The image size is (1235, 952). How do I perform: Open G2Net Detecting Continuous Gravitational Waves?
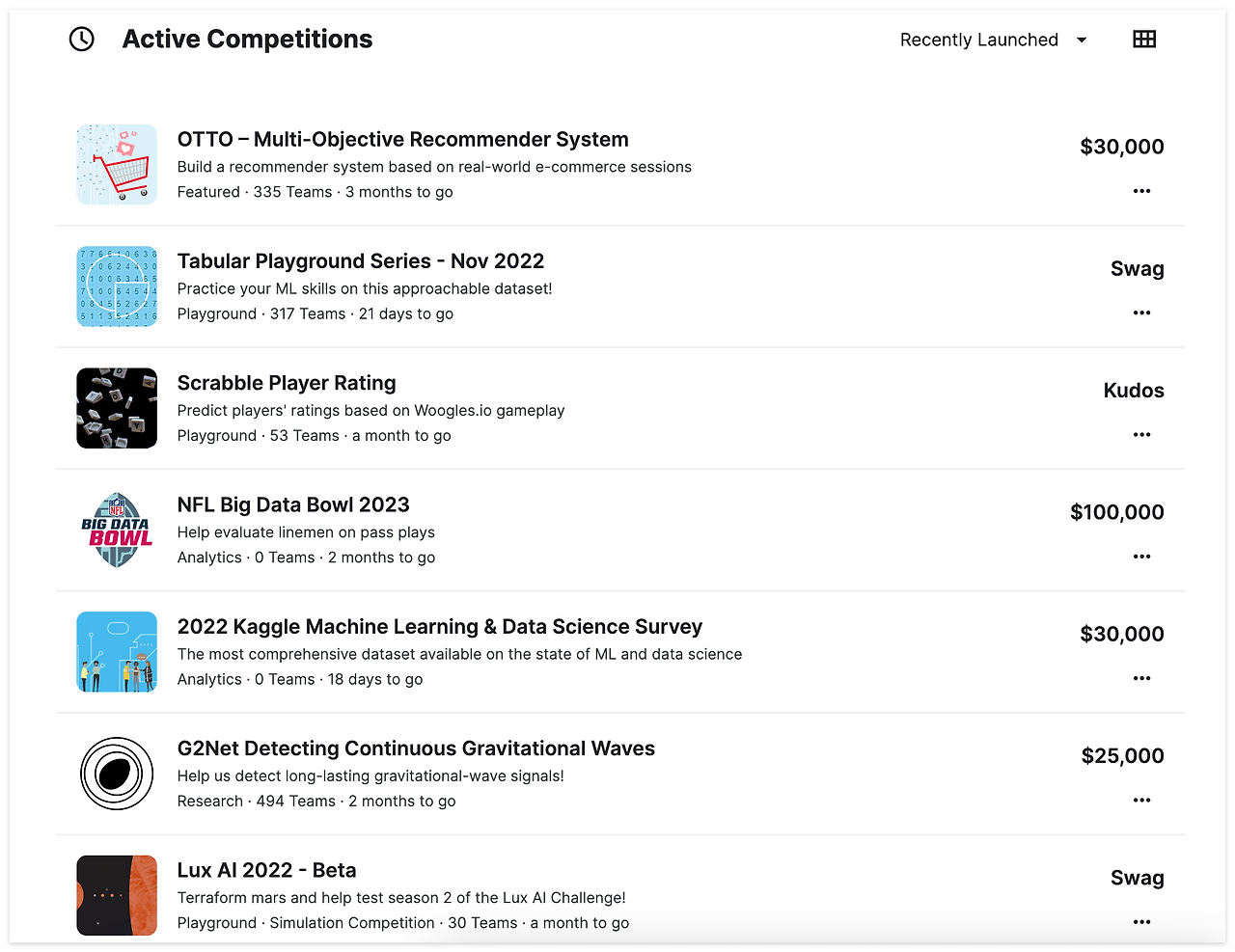(x=416, y=748)
